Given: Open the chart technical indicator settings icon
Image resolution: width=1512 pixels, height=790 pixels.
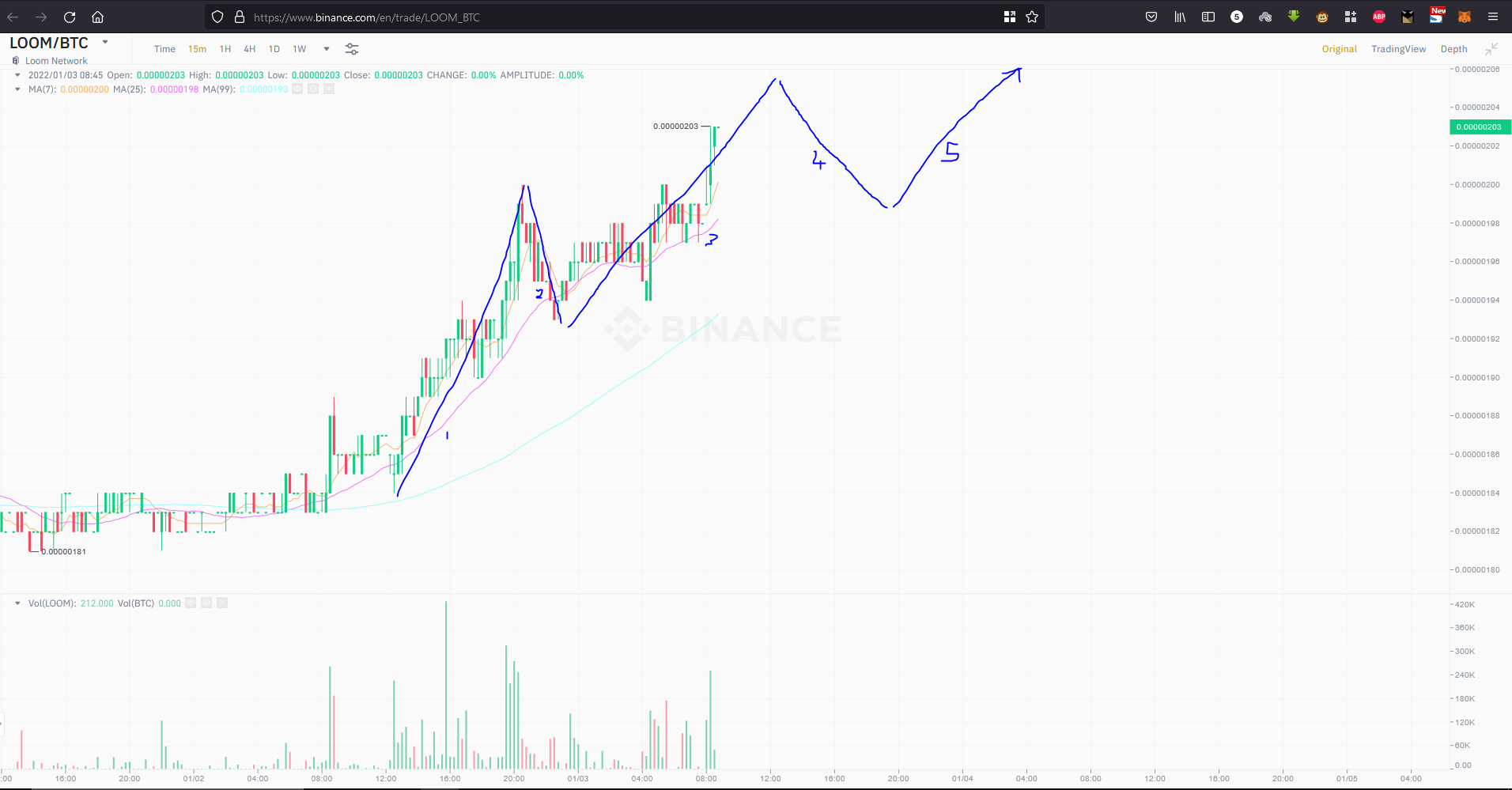Looking at the screenshot, I should pyautogui.click(x=352, y=49).
